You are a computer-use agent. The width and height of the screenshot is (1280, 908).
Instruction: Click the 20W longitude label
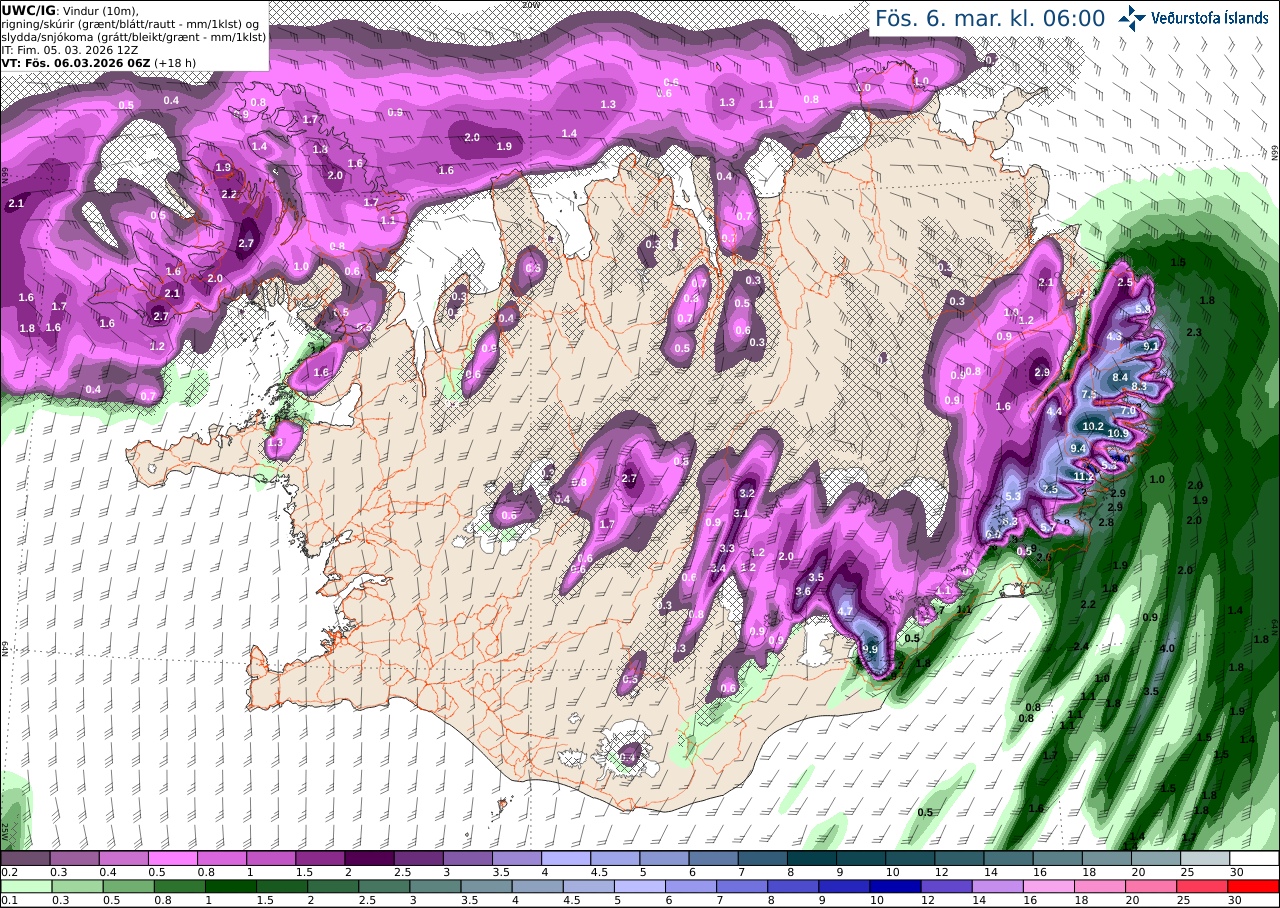click(x=531, y=4)
